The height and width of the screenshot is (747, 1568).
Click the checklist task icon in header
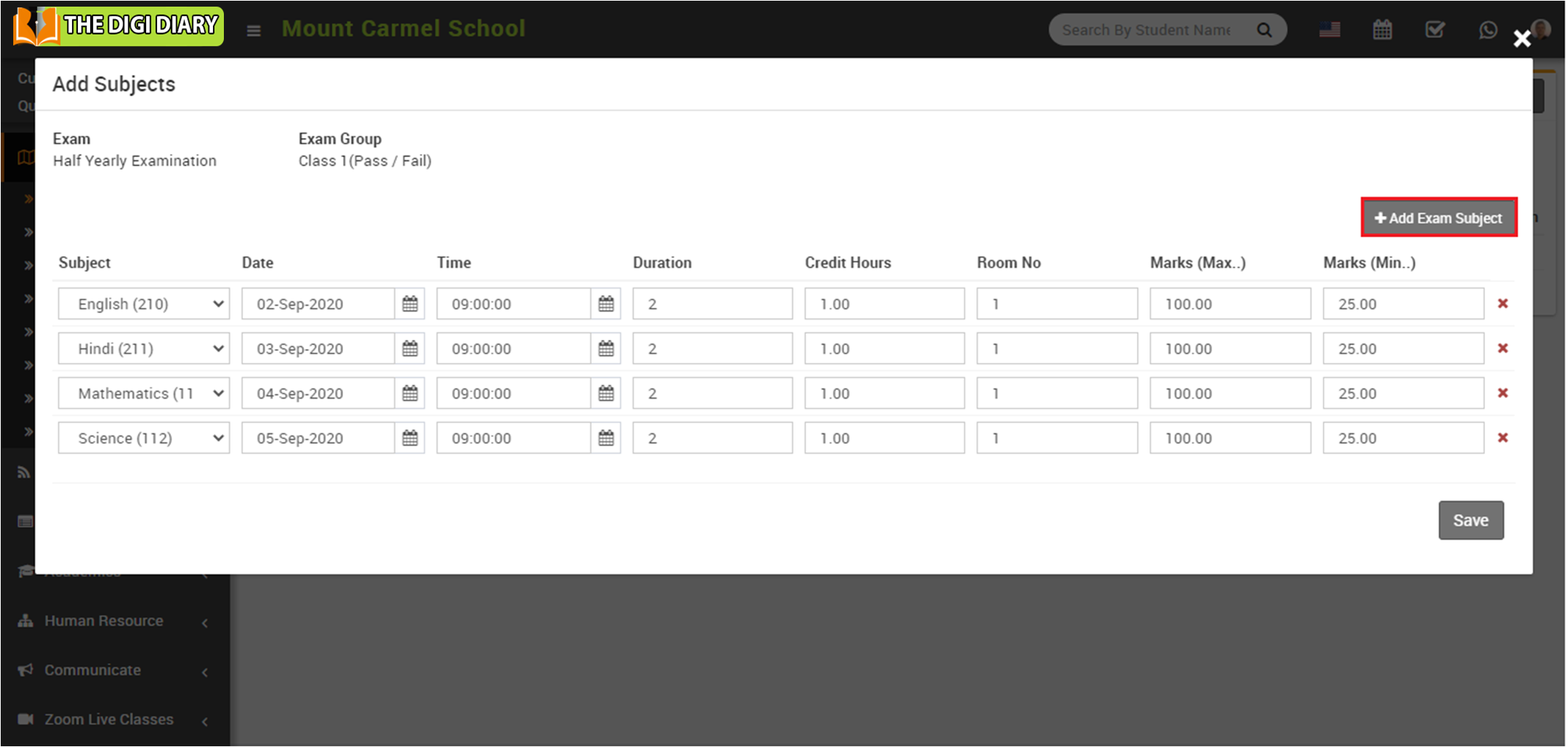click(1434, 30)
